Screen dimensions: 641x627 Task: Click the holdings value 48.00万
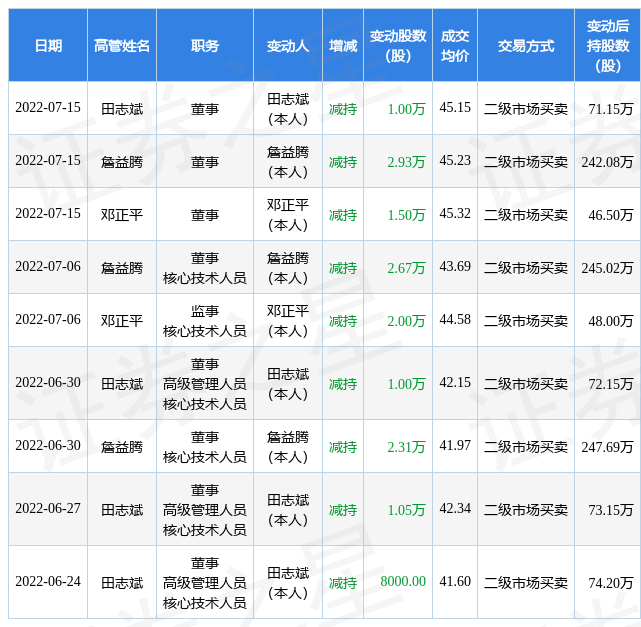tap(611, 321)
